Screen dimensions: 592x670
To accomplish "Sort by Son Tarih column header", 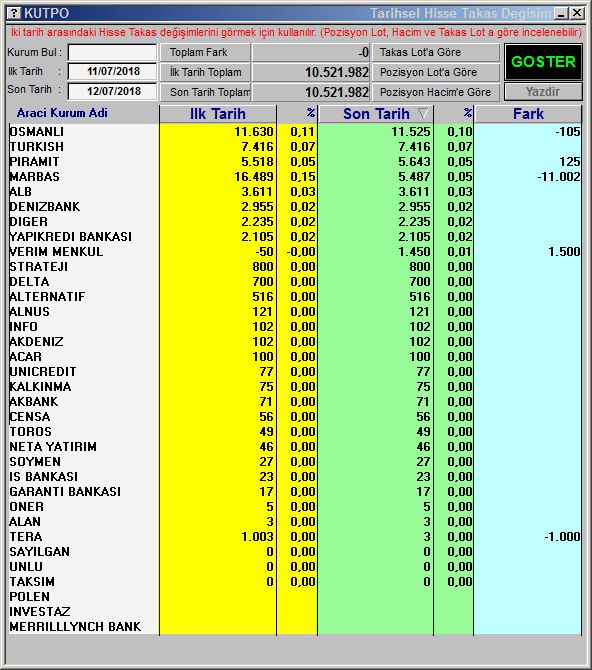I will click(x=376, y=114).
